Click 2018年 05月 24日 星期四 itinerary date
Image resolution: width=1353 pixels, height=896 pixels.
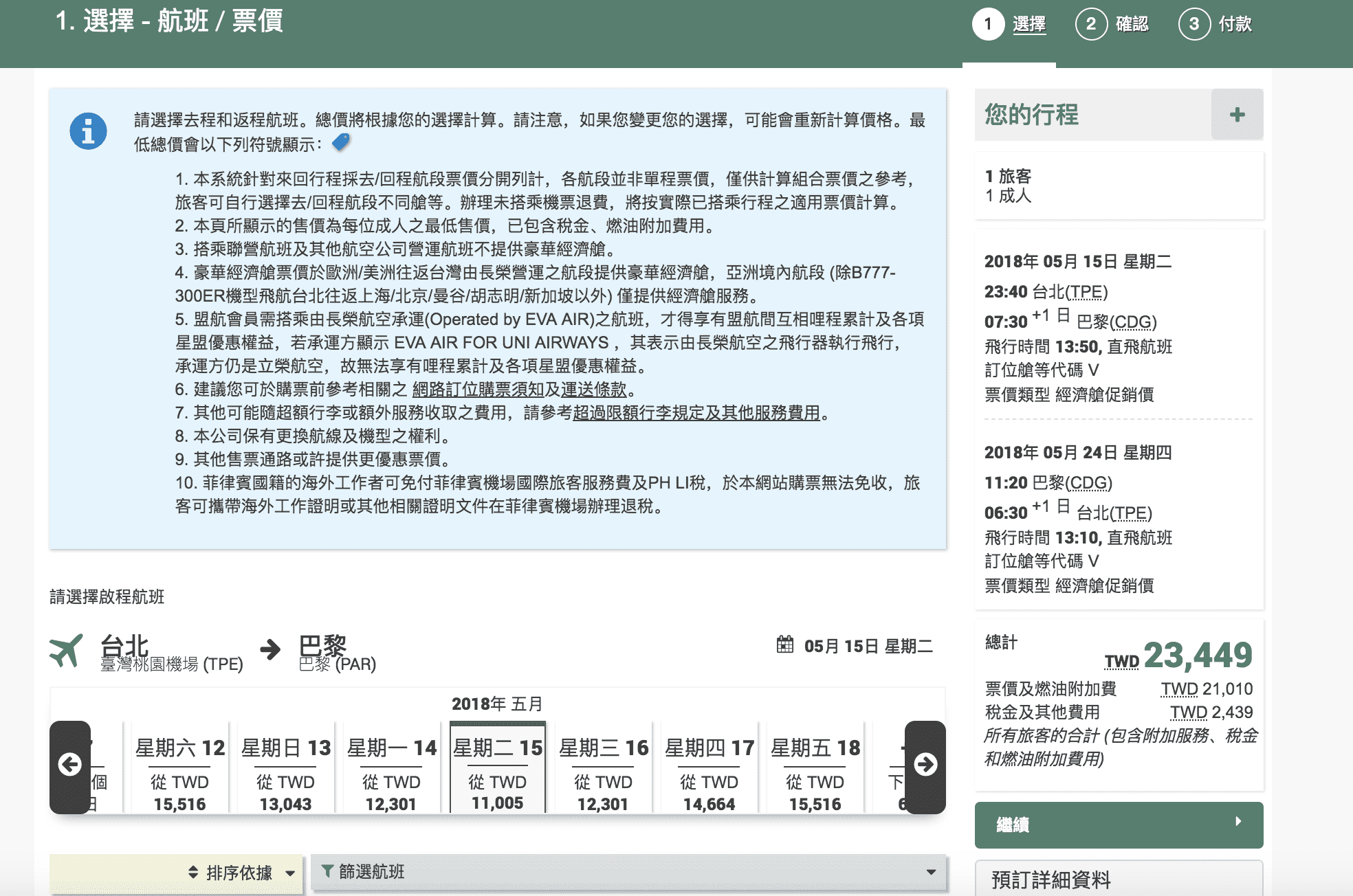coord(1077,453)
